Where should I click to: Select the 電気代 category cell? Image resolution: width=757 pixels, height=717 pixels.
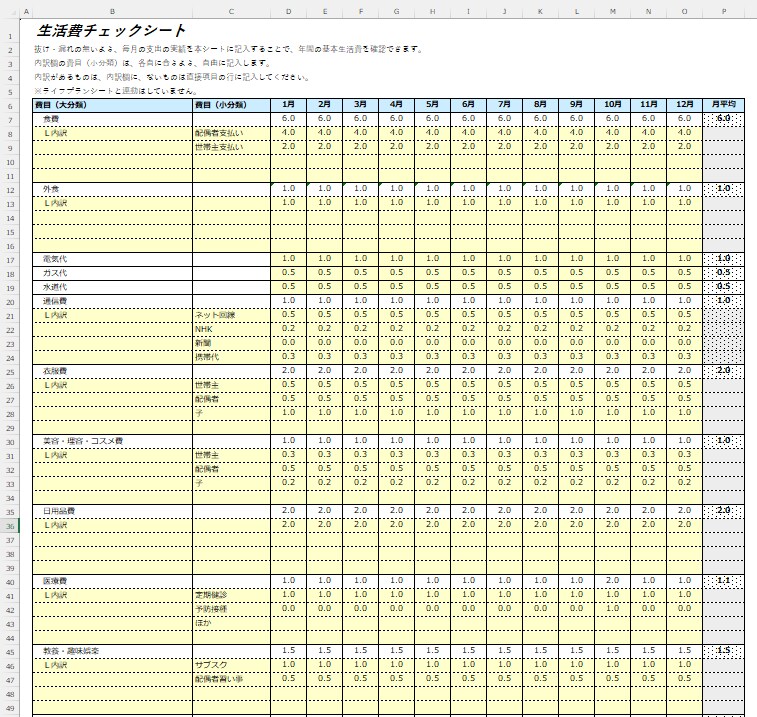click(112, 259)
